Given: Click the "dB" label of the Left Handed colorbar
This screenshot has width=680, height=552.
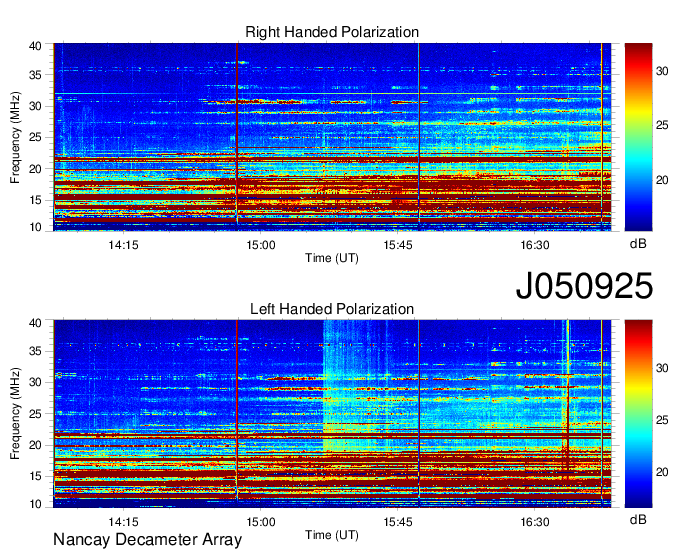Looking at the screenshot, I should [x=638, y=519].
